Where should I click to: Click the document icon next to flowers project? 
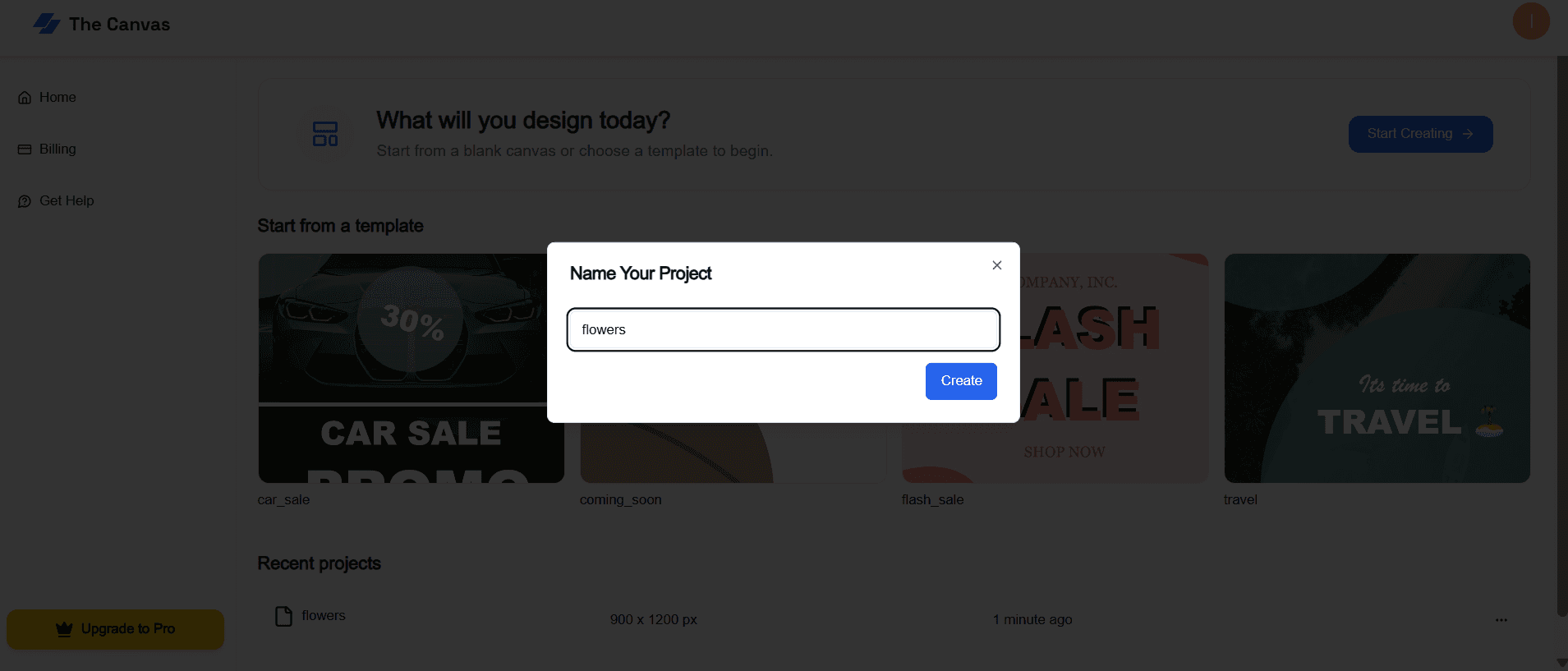(283, 616)
